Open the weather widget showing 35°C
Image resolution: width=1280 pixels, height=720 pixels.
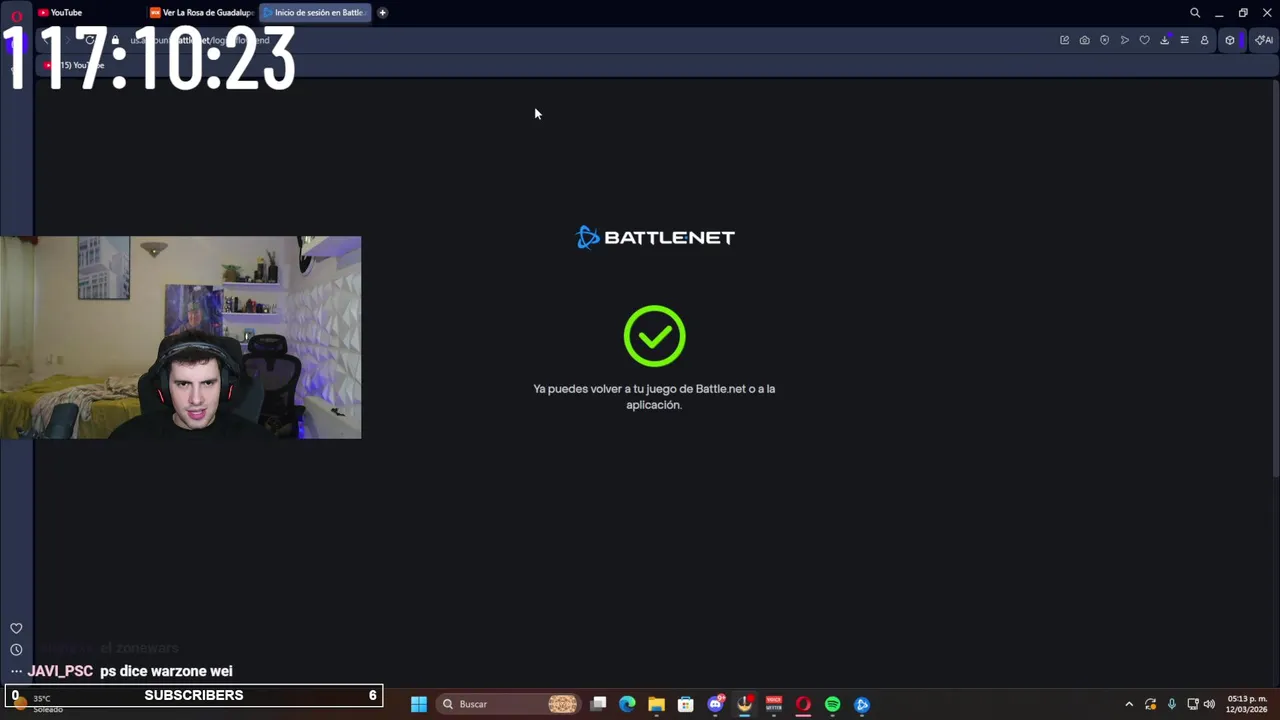(40, 703)
